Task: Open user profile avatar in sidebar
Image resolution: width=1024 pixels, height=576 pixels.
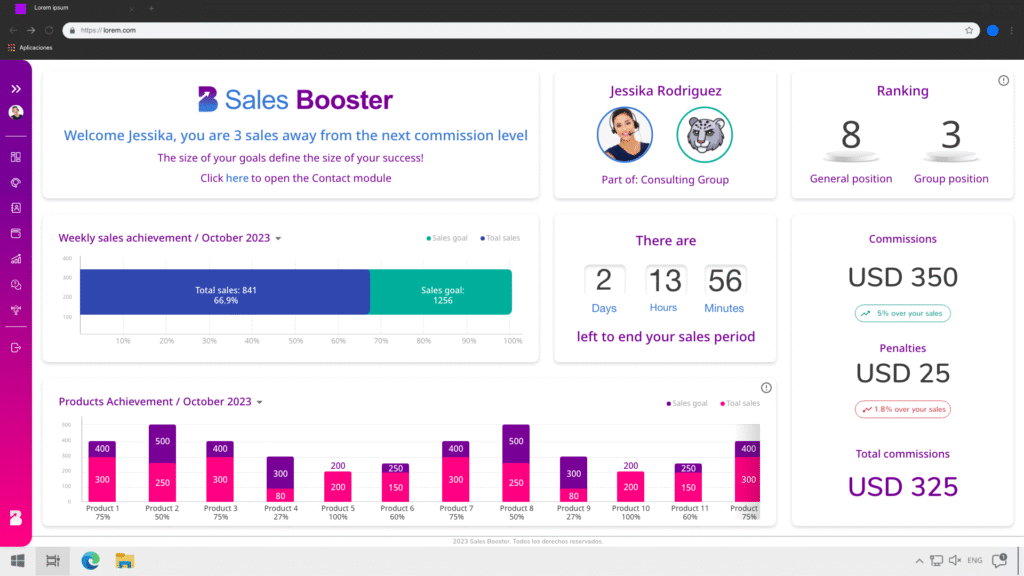Action: click(x=16, y=113)
